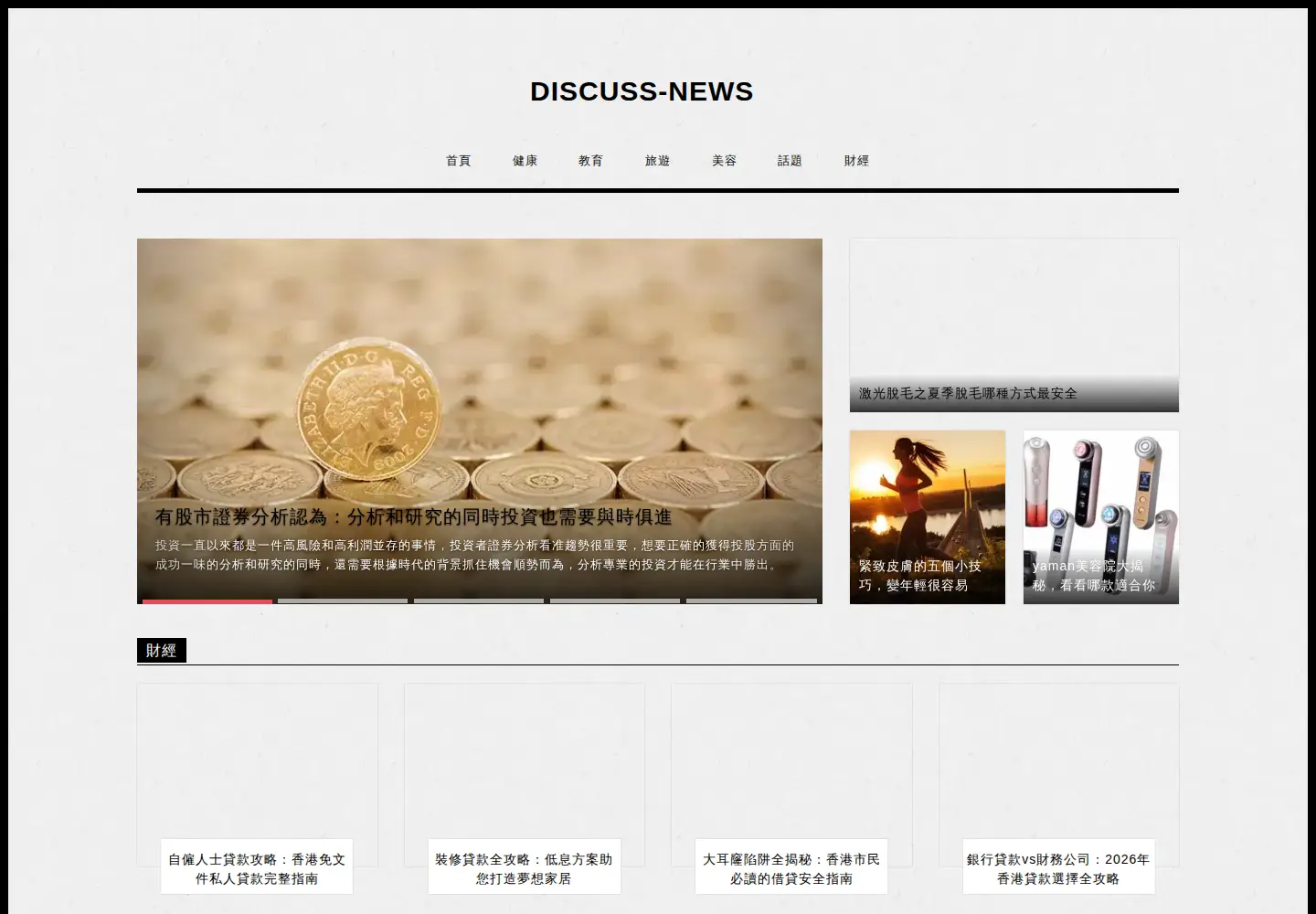Go to the 健康 section
The image size is (1316, 914).
coord(525,161)
